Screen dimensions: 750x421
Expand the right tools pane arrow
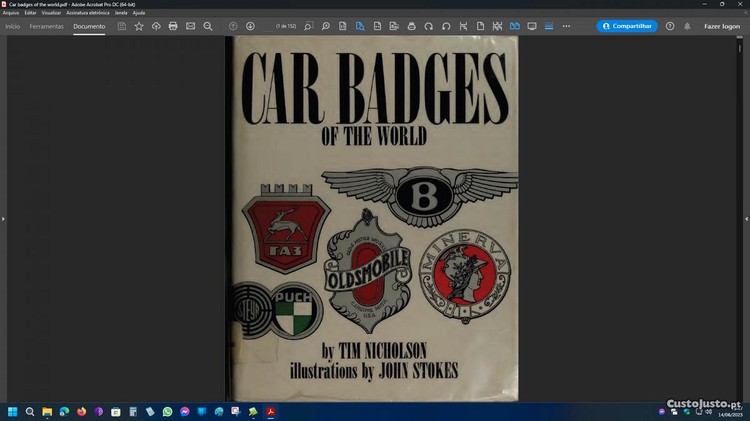pyautogui.click(x=745, y=218)
